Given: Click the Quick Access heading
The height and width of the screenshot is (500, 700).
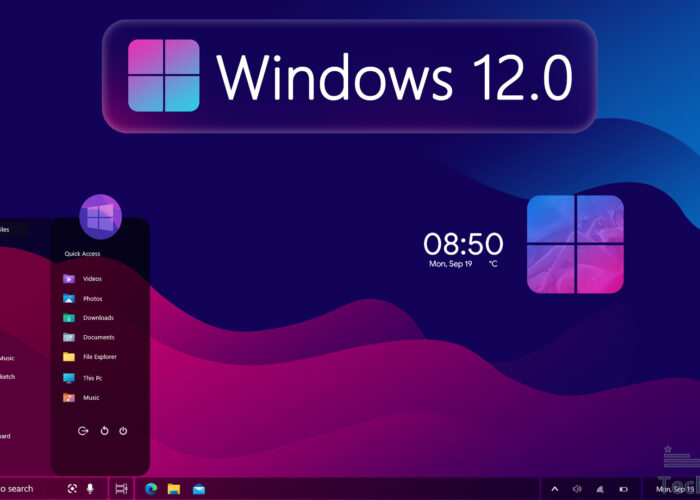Looking at the screenshot, I should click(x=82, y=254).
